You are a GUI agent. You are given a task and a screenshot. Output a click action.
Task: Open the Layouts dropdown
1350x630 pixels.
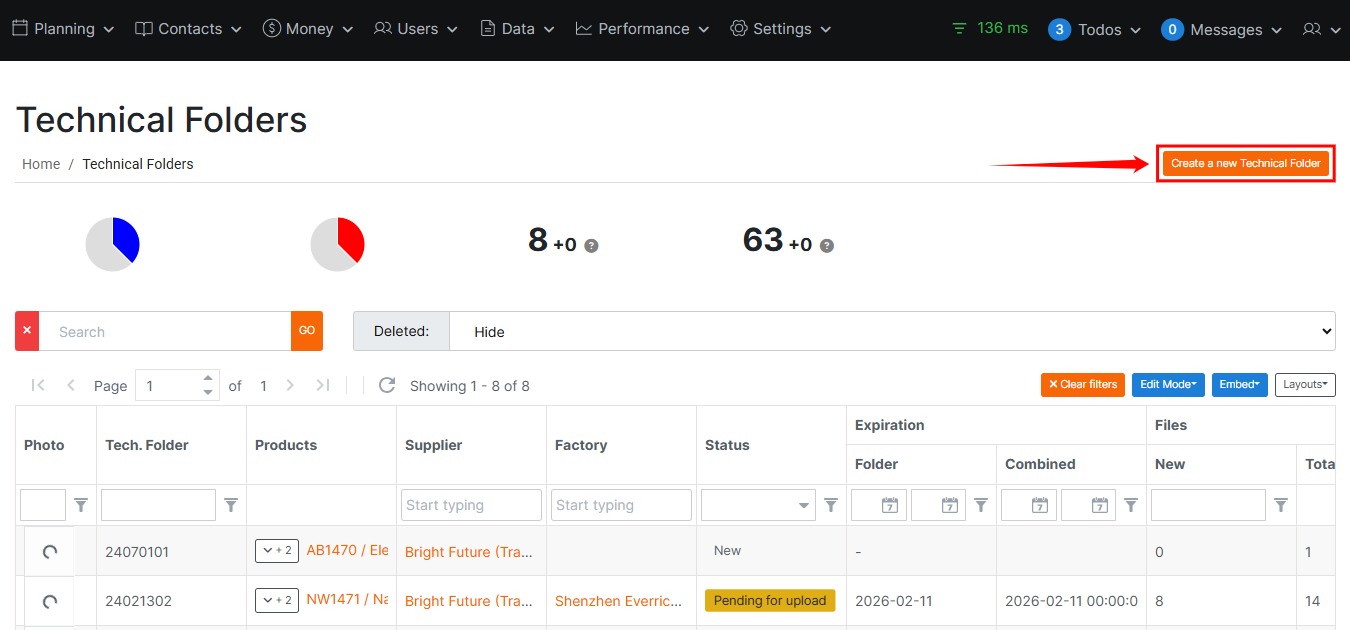(x=1304, y=385)
